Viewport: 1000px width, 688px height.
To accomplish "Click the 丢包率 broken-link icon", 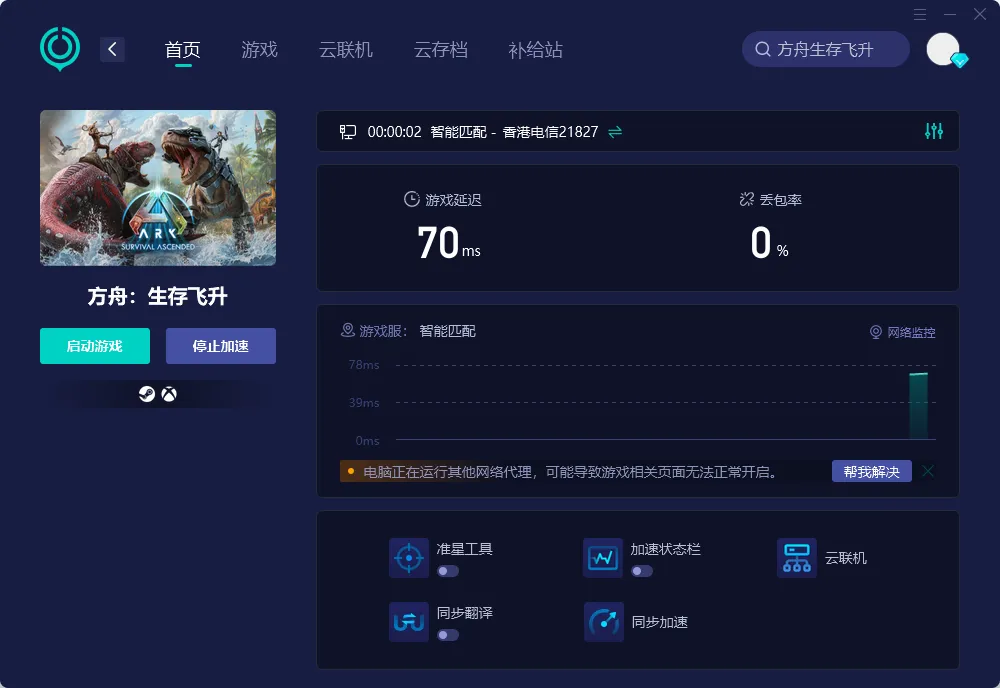I will (747, 200).
